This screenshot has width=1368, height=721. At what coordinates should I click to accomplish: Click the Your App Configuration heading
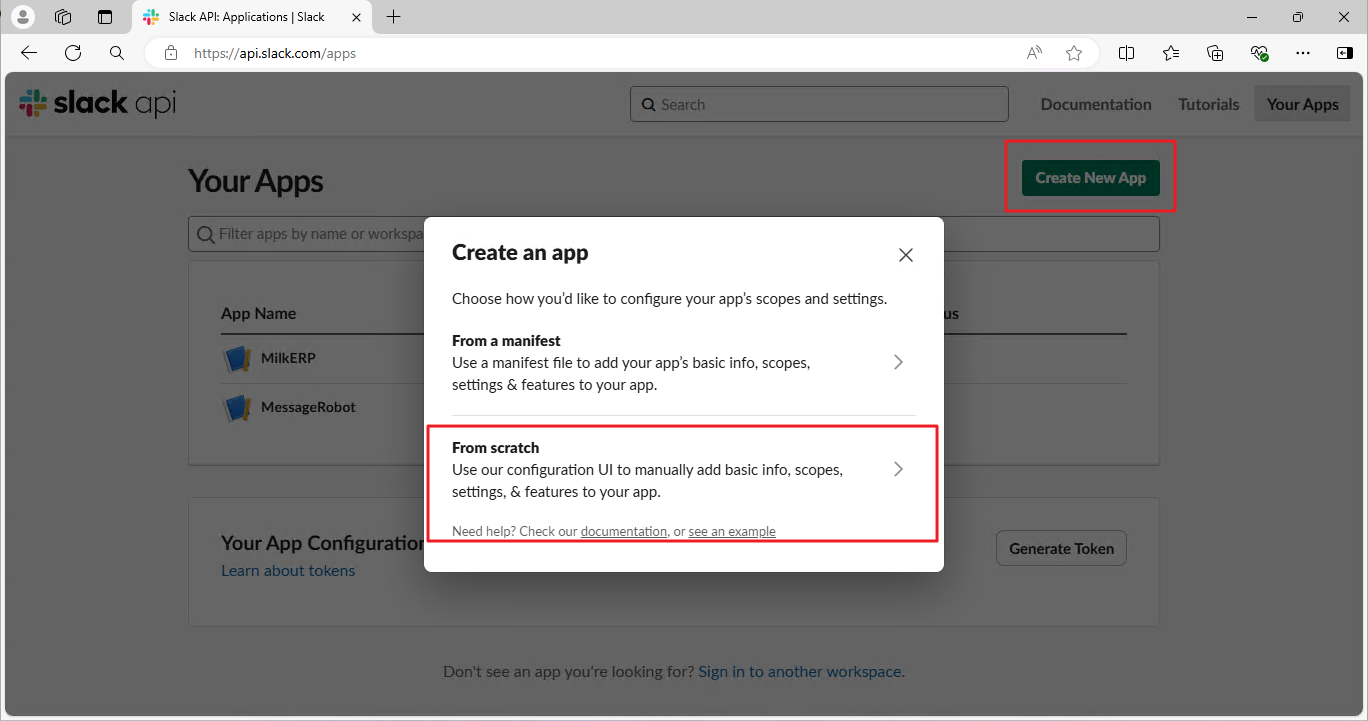point(322,543)
